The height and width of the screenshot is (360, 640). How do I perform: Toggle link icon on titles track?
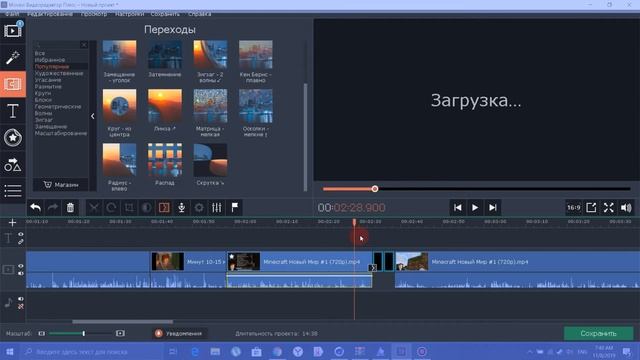(x=21, y=242)
